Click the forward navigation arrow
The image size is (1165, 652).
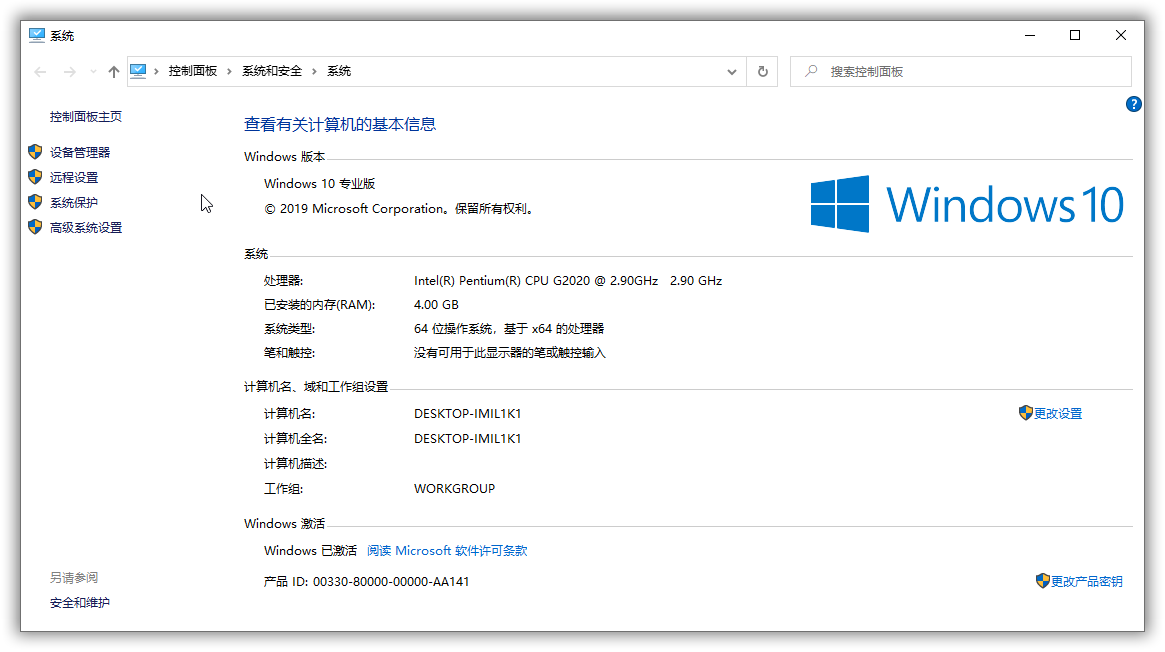click(x=70, y=72)
